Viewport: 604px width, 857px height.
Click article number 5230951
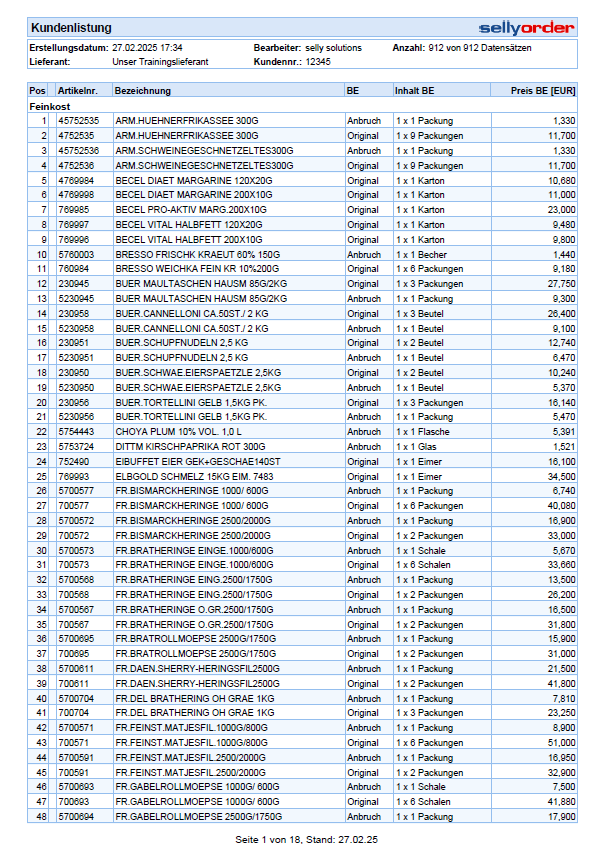point(76,357)
